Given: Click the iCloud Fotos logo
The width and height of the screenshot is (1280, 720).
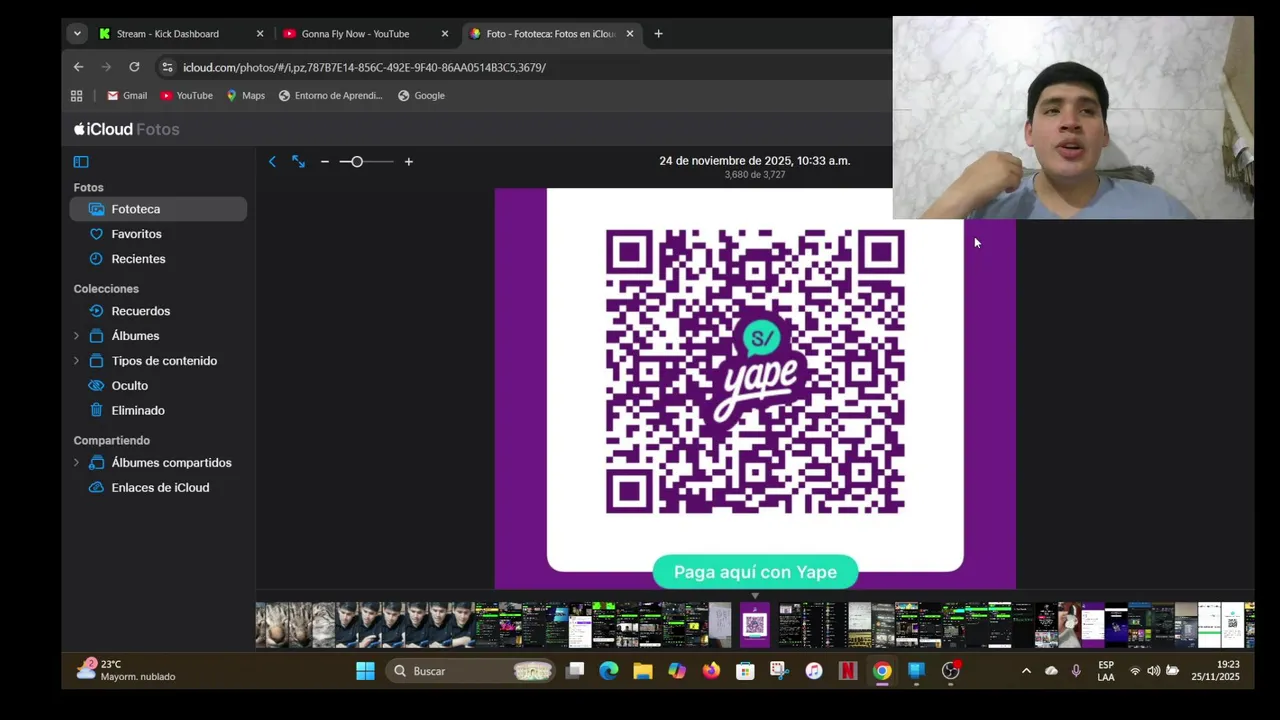Looking at the screenshot, I should click(x=127, y=129).
